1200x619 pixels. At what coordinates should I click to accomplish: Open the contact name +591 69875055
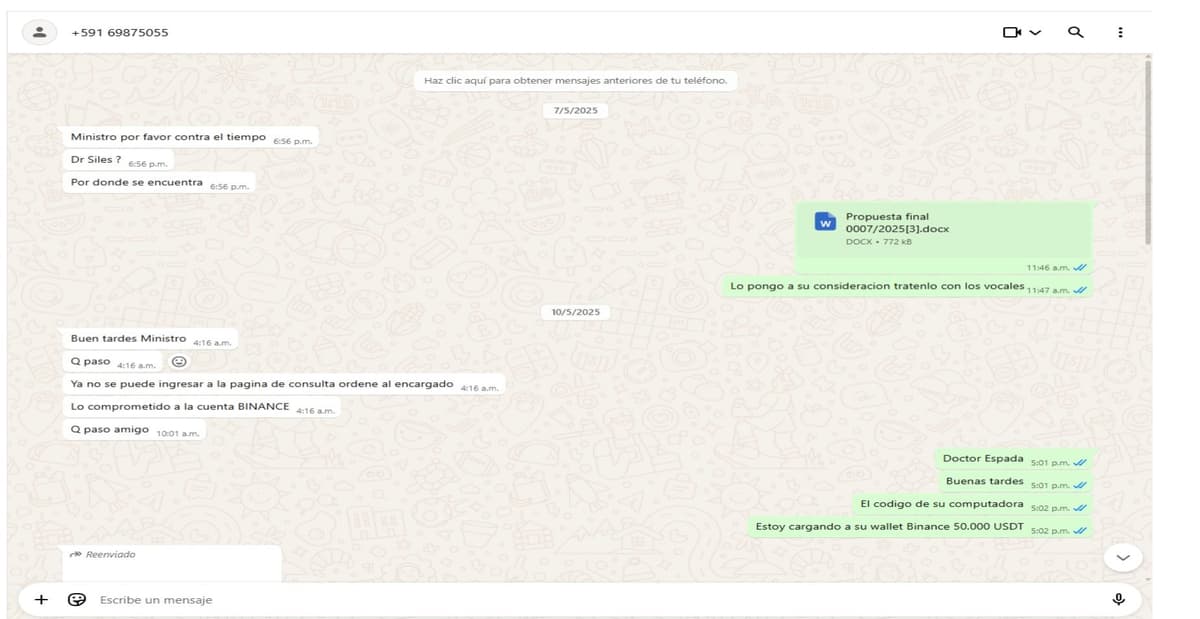click(120, 31)
